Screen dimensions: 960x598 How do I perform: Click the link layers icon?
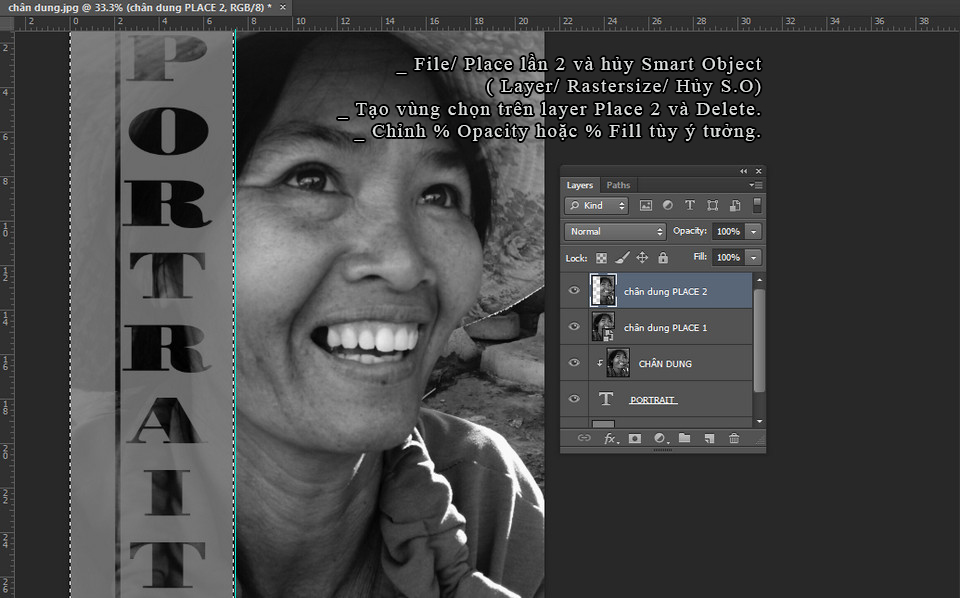pyautogui.click(x=584, y=438)
